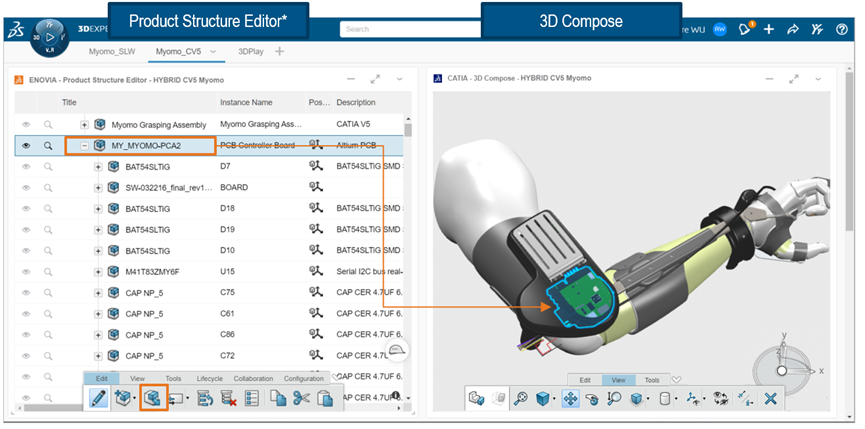Collapse the MY_MYOMO-PCA2 node

point(84,146)
